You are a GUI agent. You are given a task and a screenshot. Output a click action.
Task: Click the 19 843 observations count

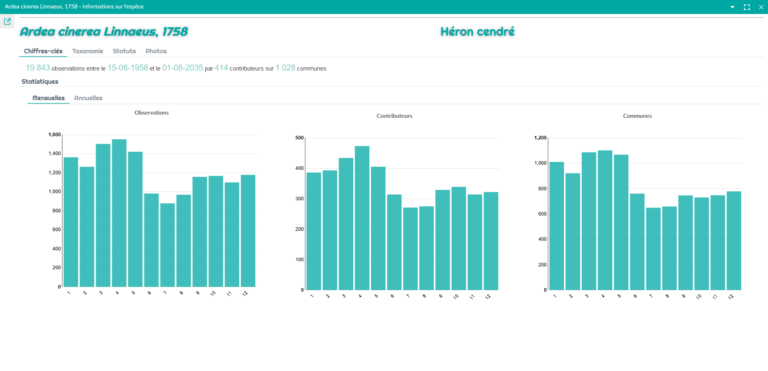(38, 68)
